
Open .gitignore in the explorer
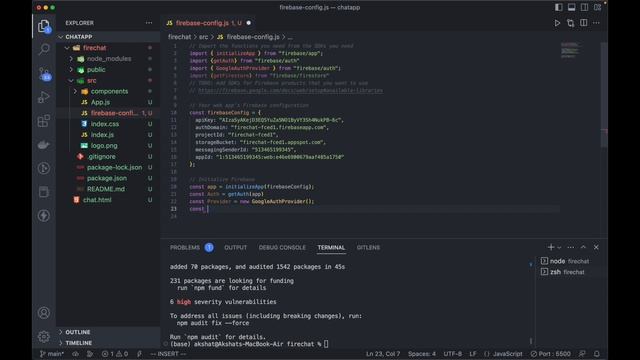tap(109, 156)
